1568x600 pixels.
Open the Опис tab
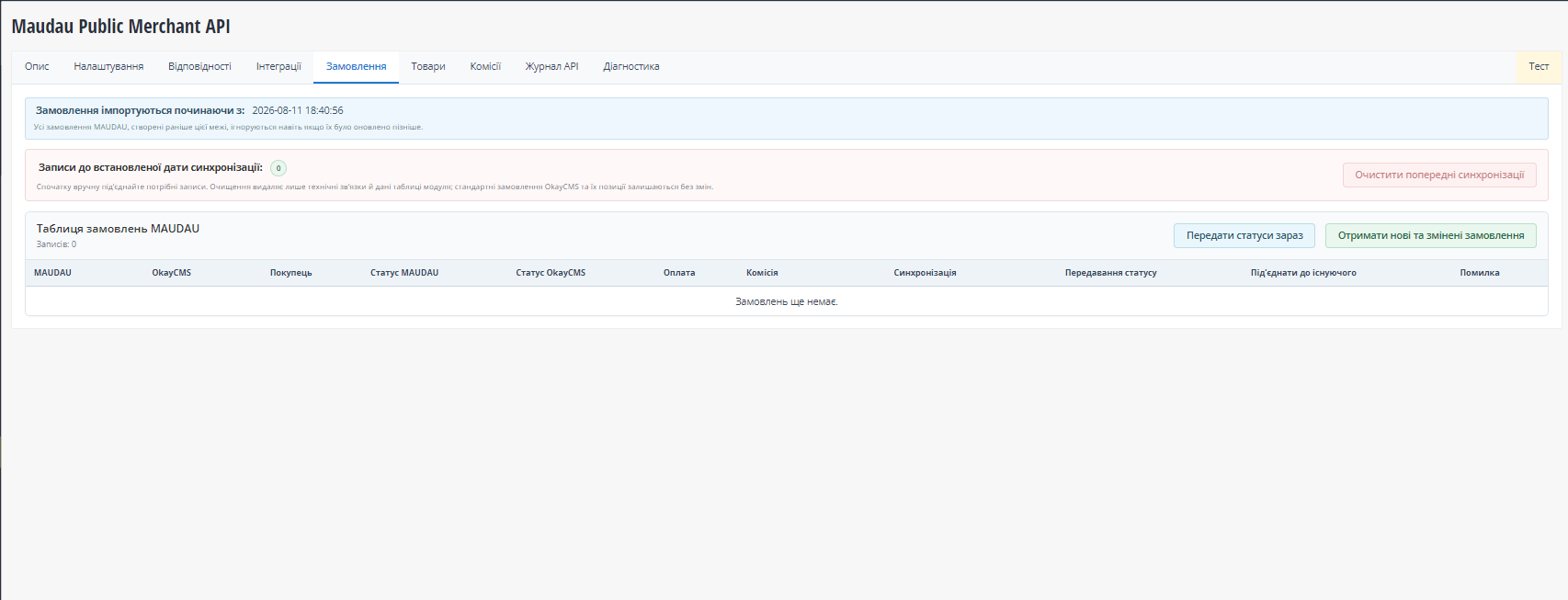click(37, 67)
